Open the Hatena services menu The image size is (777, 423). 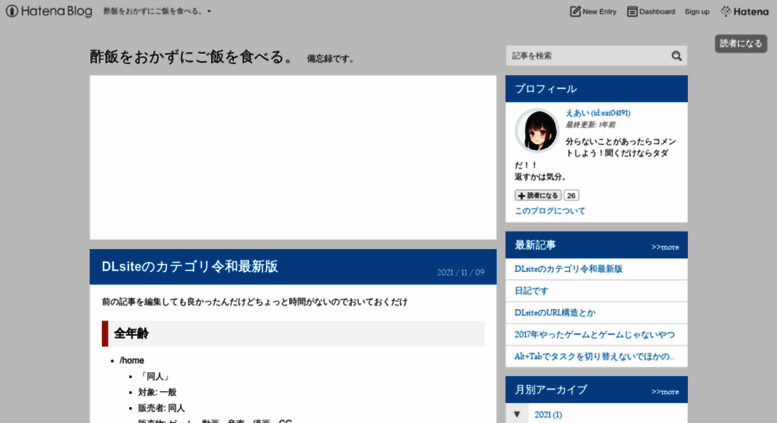744,11
